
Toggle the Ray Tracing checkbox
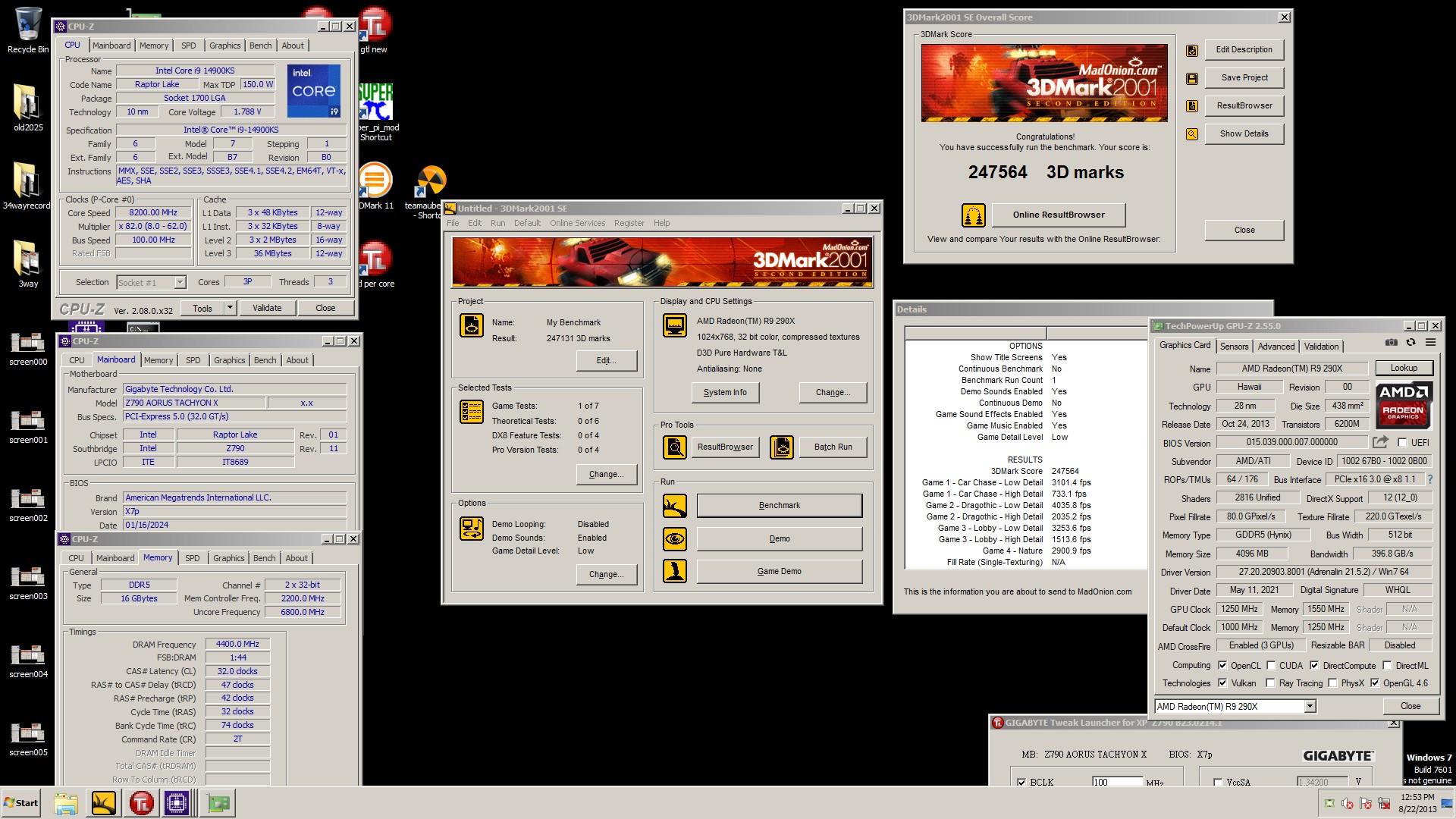(x=1271, y=683)
